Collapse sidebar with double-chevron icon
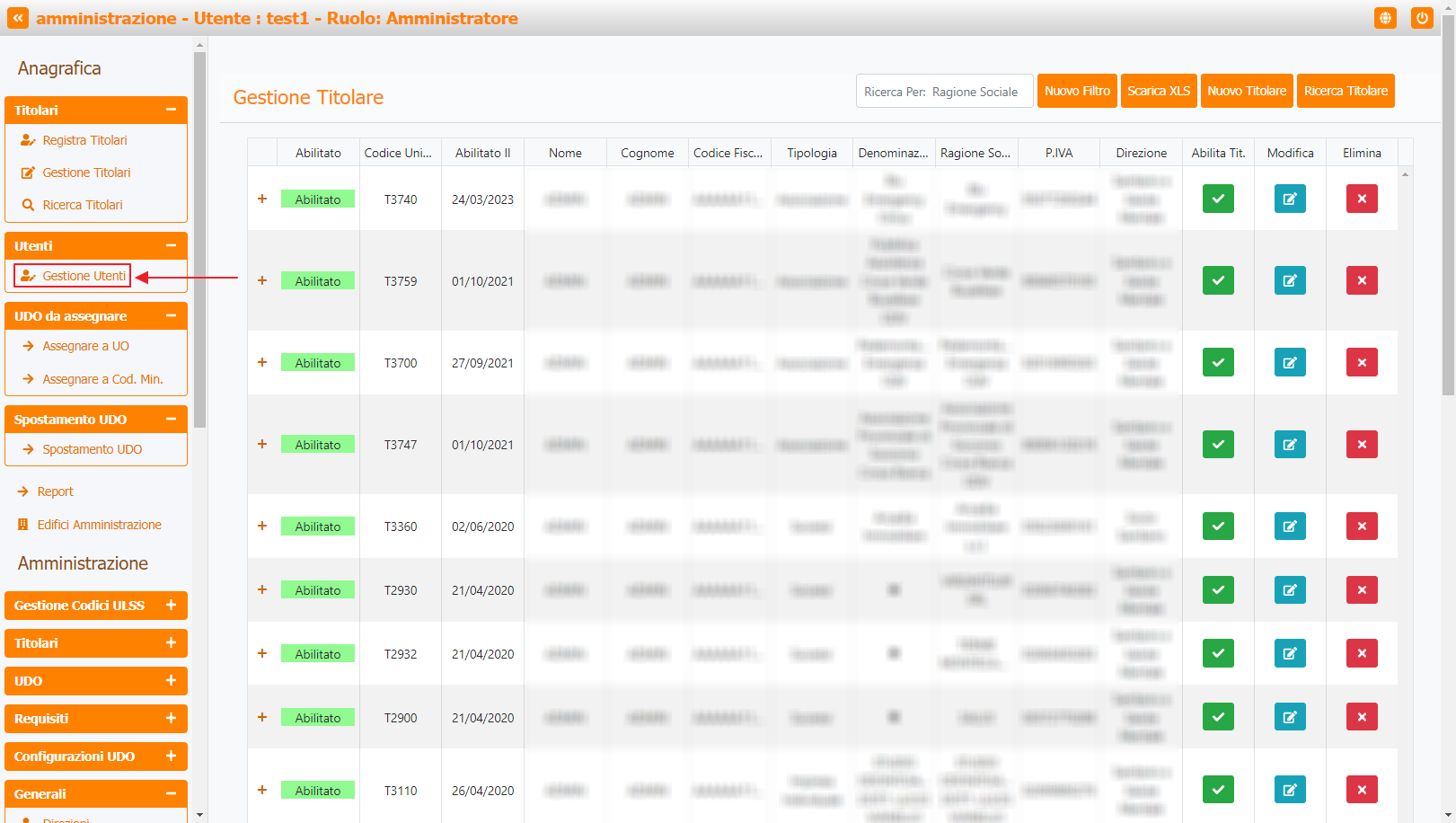Image resolution: width=1456 pixels, height=823 pixels. 18,18
